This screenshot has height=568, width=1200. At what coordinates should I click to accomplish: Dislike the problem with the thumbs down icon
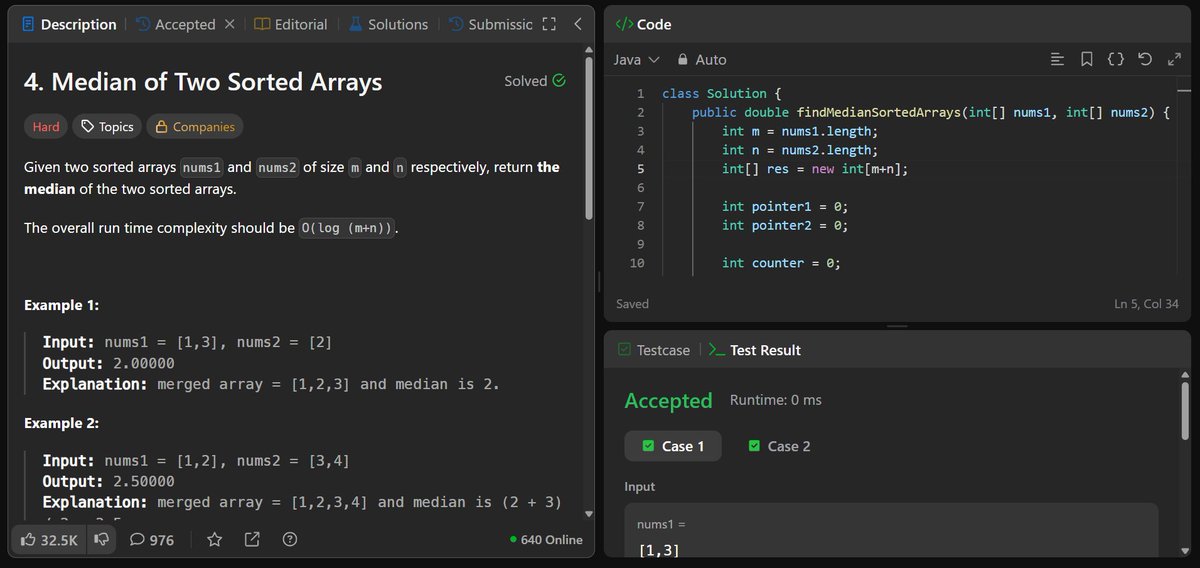(101, 540)
